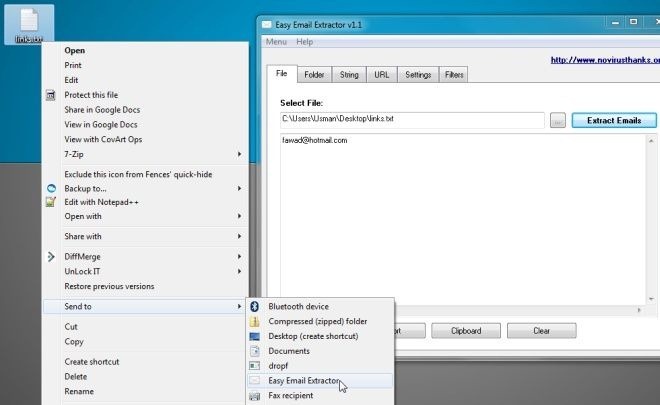Screen dimensions: 660x405
Task: Select Restore previous versions
Action: (109, 286)
